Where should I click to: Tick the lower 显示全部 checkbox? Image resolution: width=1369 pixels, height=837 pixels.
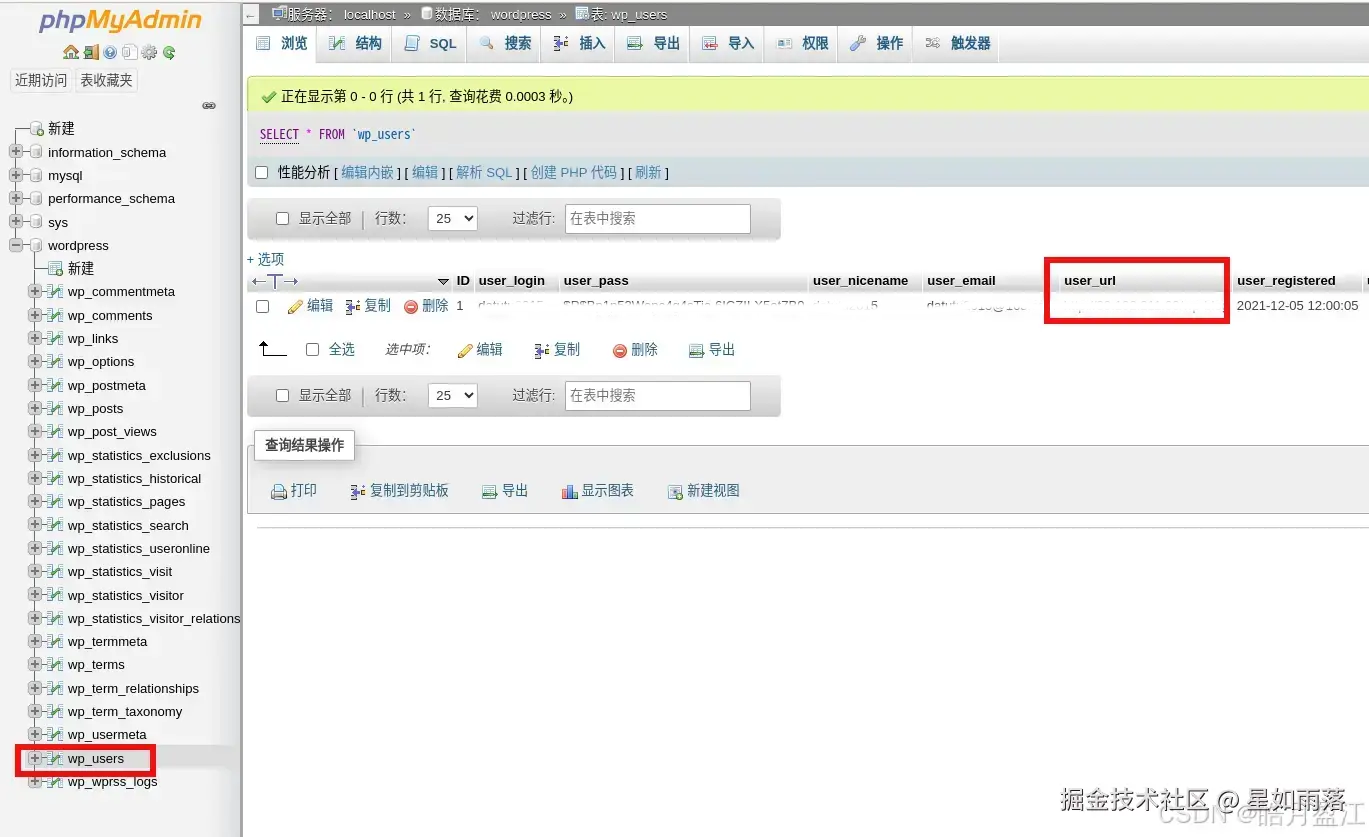(282, 395)
